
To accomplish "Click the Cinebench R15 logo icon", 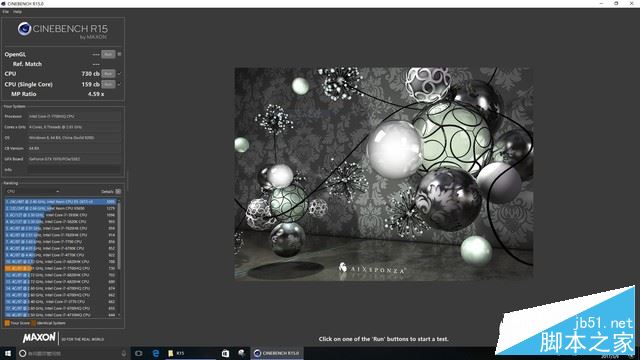I will [24, 29].
